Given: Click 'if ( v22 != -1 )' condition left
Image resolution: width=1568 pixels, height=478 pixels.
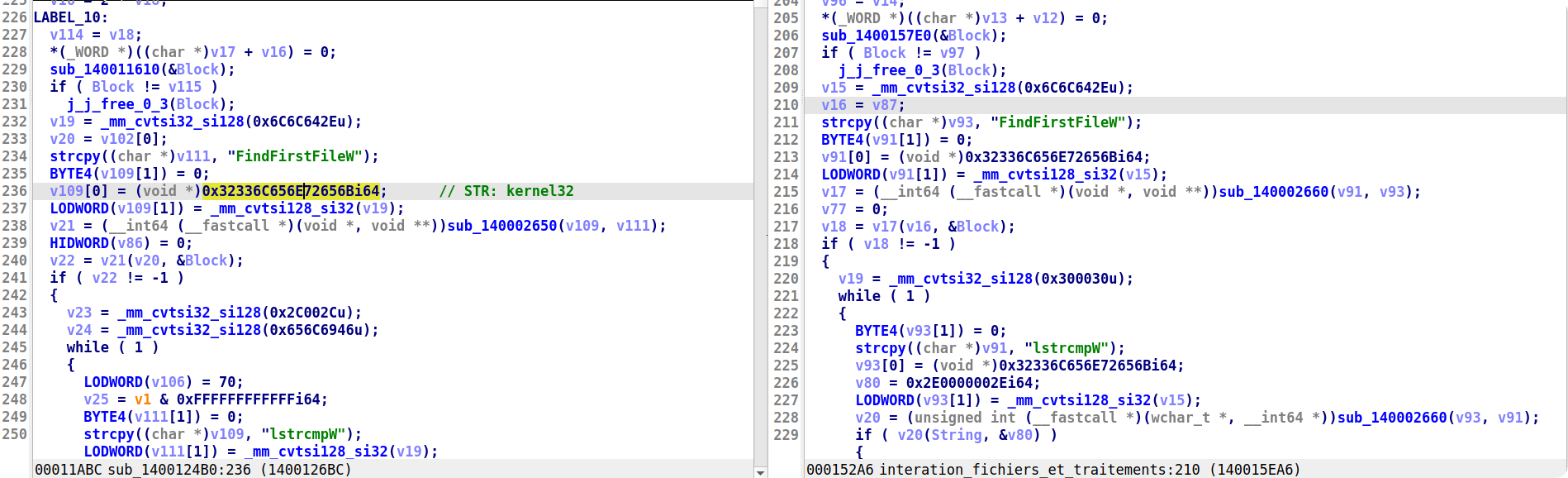Looking at the screenshot, I should (116, 278).
